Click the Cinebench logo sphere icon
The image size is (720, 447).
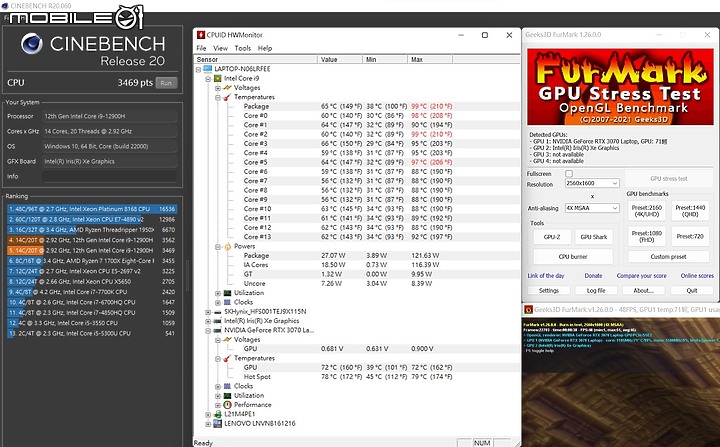pyautogui.click(x=32, y=44)
